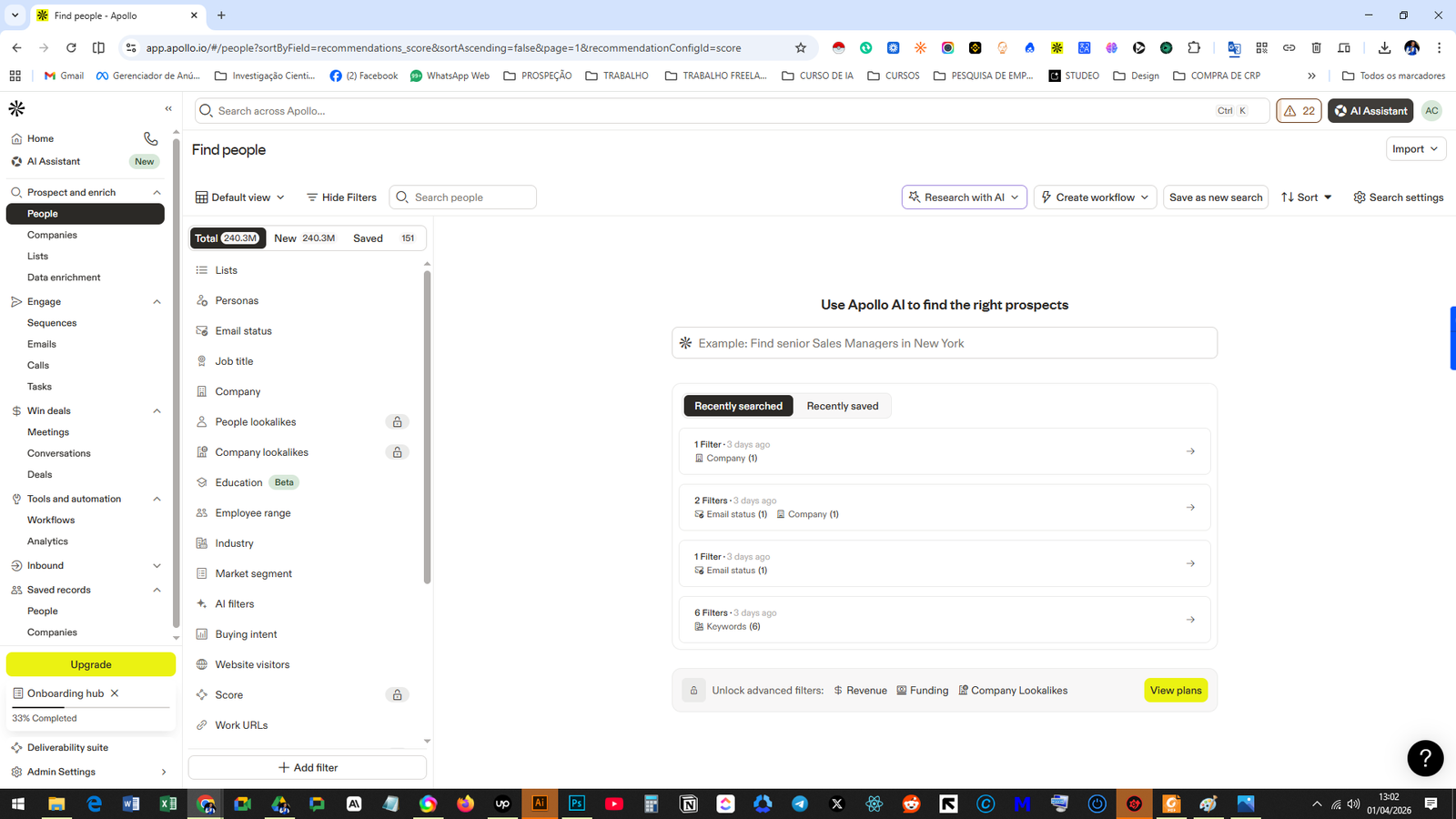Viewport: 1456px width, 819px height.
Task: Switch to the Saved 151 tab
Action: coord(383,238)
